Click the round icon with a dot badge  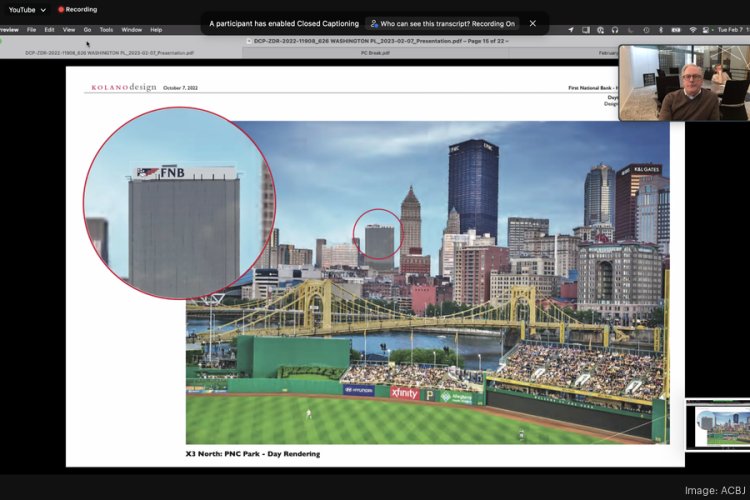pos(600,30)
